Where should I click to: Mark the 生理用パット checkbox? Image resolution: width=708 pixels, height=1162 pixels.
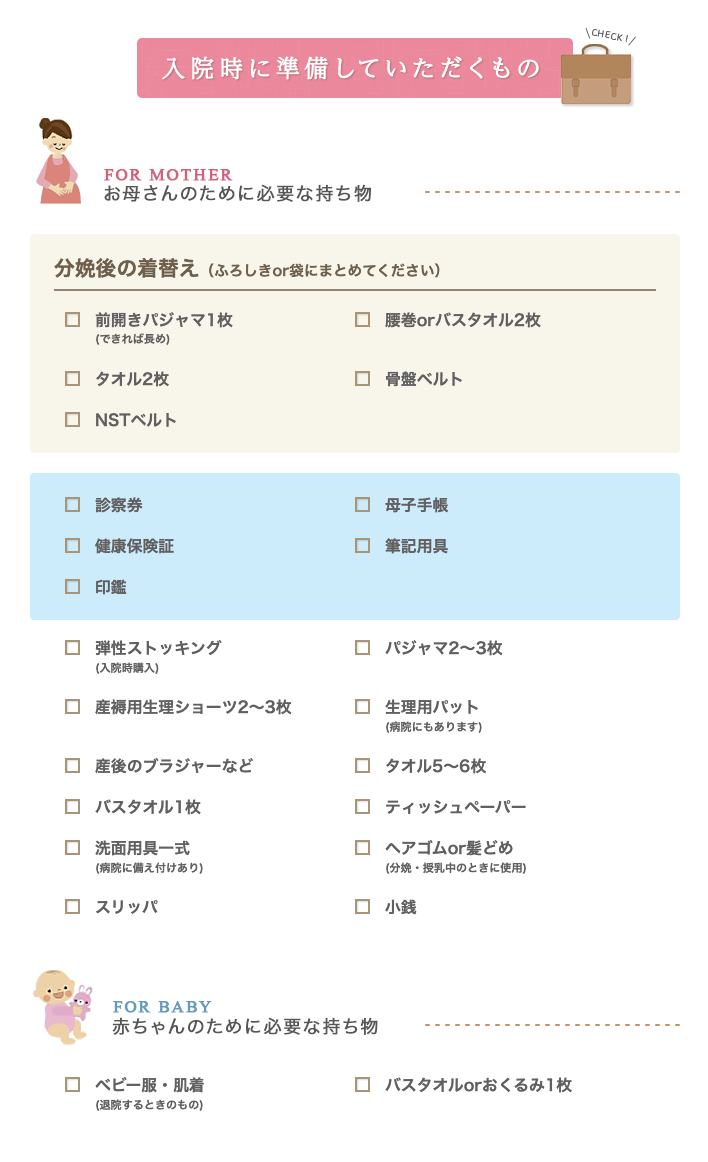pyautogui.click(x=363, y=706)
